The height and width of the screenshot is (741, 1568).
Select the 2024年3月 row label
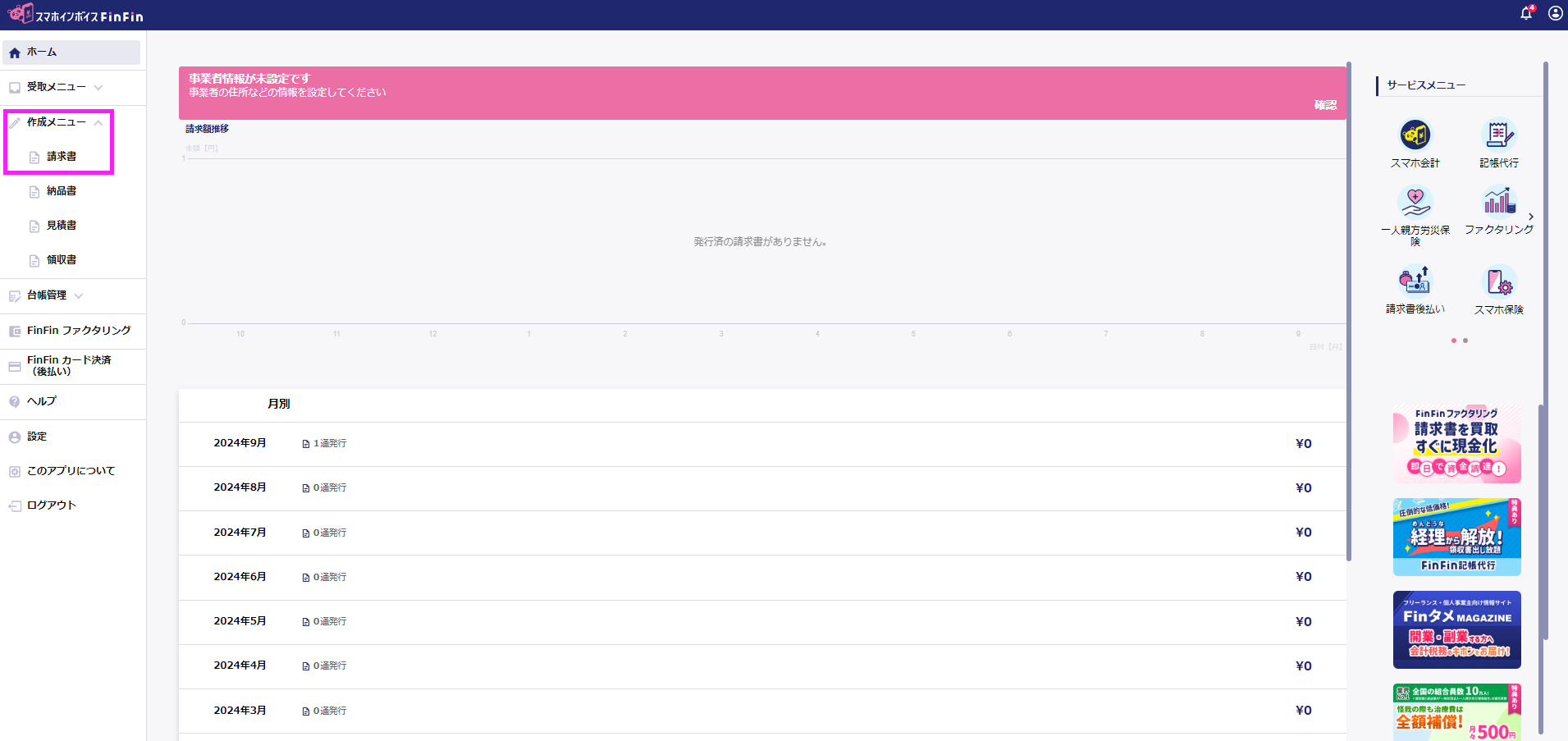(240, 711)
